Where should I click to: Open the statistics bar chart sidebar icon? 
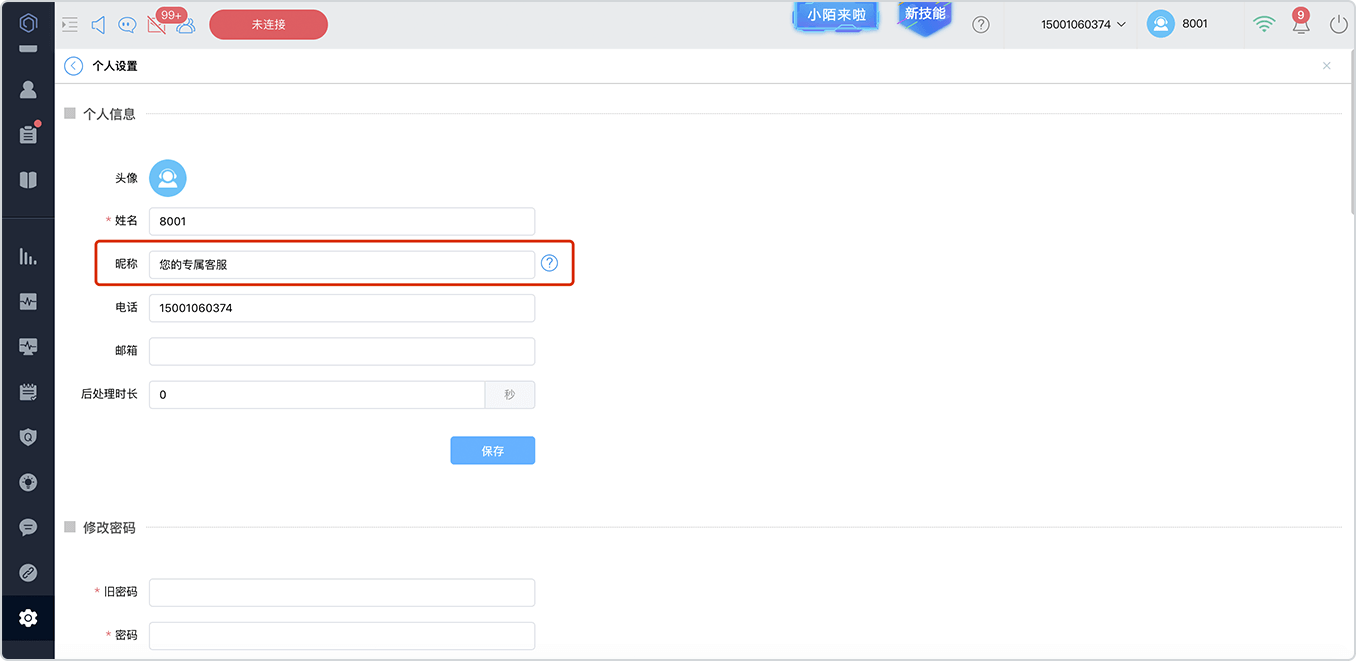pyautogui.click(x=28, y=257)
